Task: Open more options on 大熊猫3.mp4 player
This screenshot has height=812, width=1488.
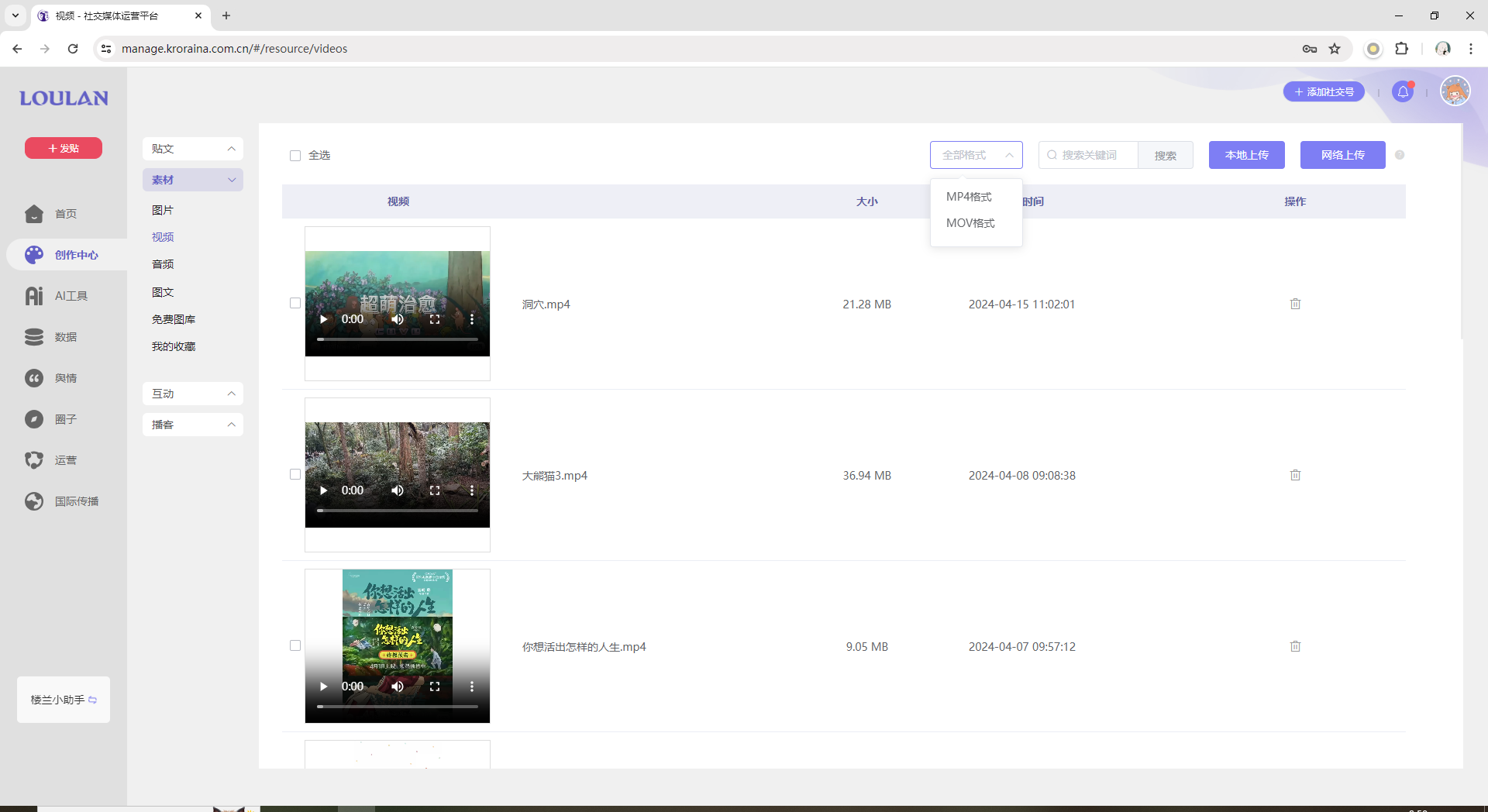Action: tap(472, 490)
